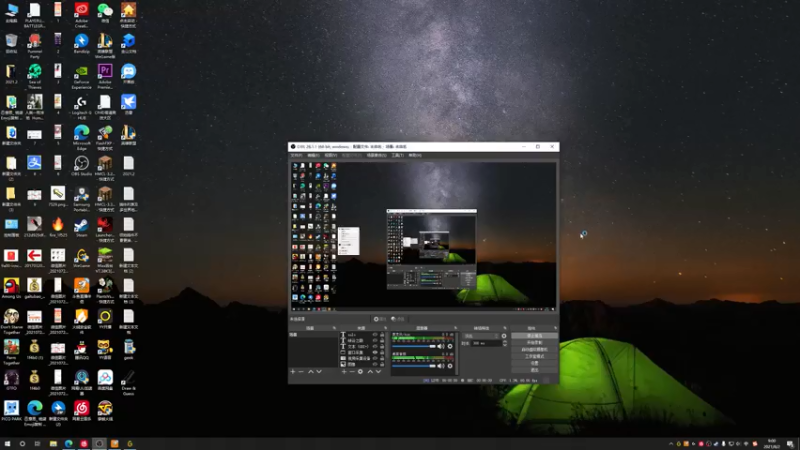The image size is (800, 450).
Task: Open PICO PARK desktop icon
Action: (x=11, y=411)
